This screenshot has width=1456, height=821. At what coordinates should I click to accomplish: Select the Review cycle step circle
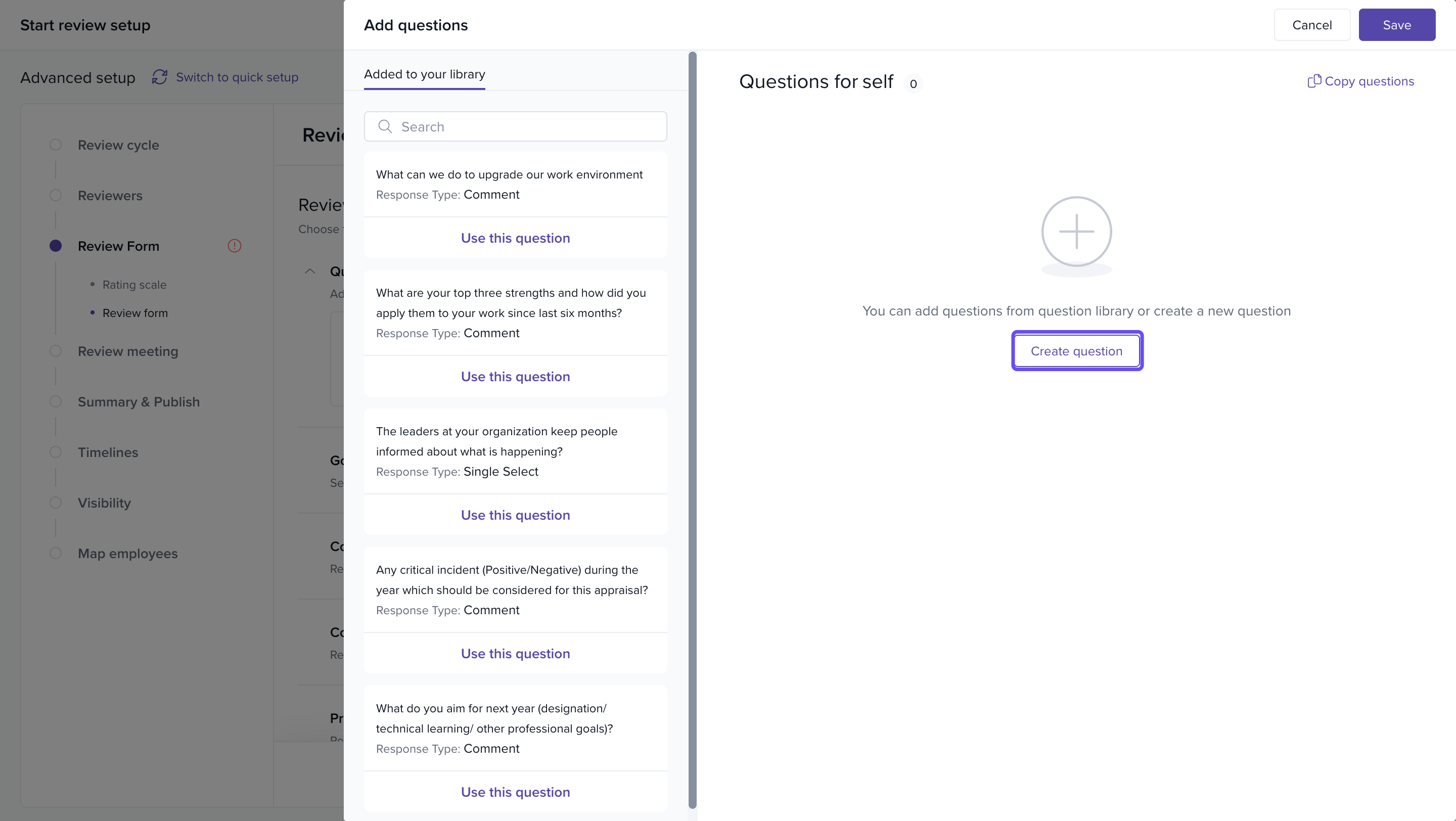click(x=56, y=145)
